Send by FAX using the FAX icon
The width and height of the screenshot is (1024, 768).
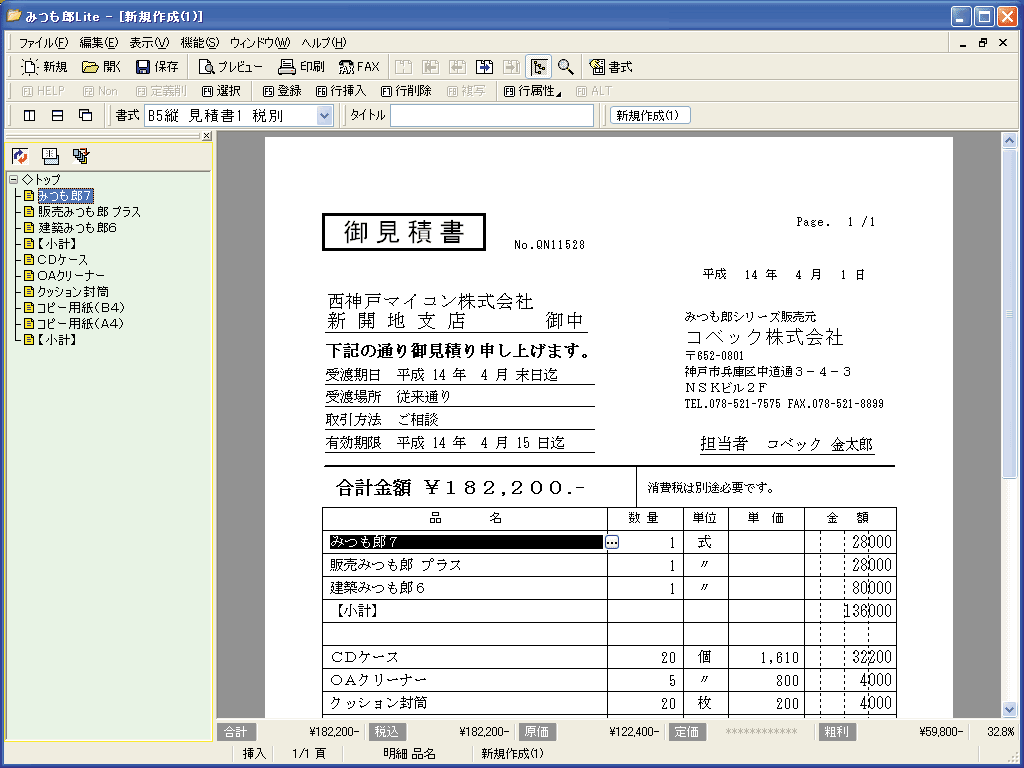click(359, 67)
